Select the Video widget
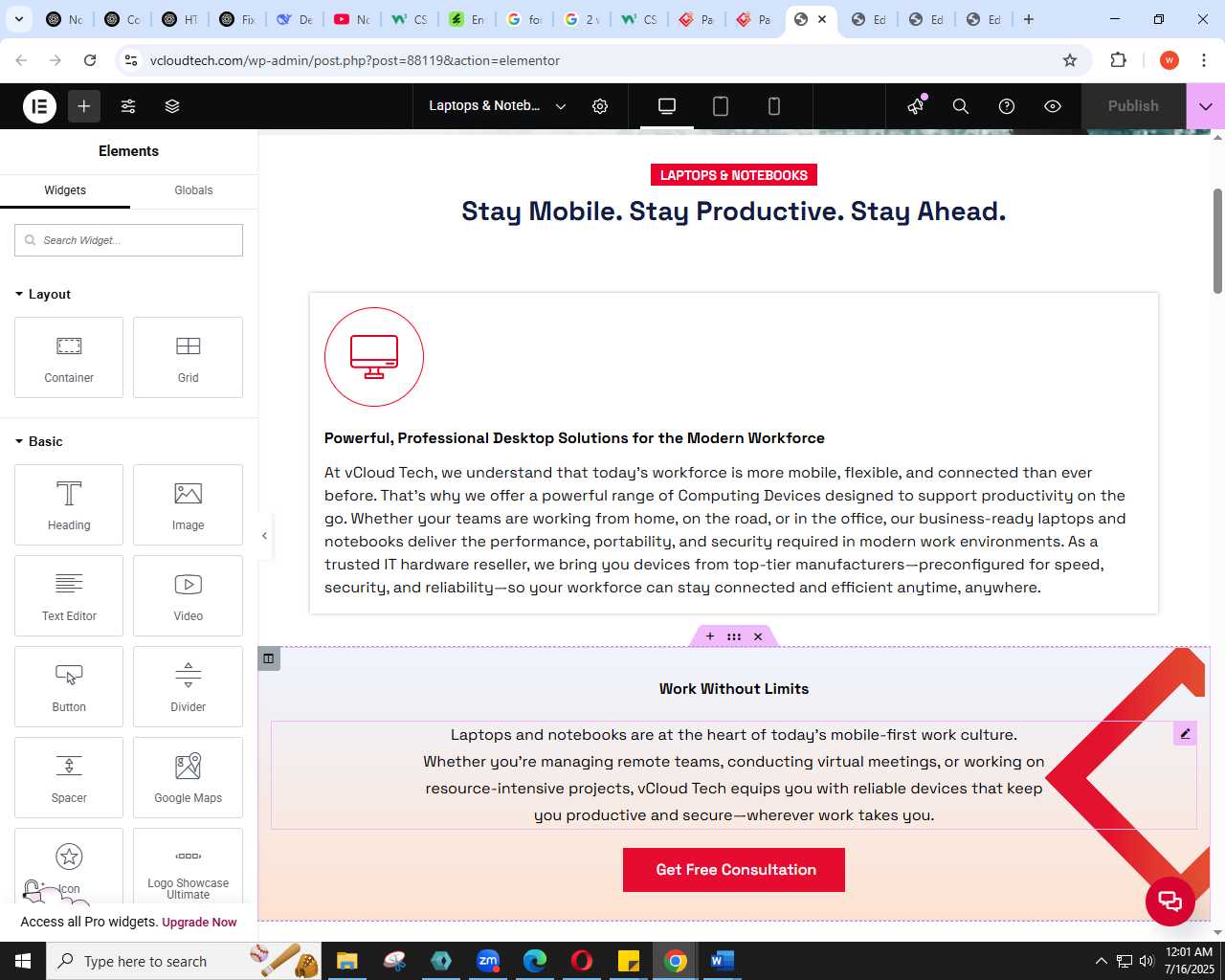This screenshot has width=1225, height=980. tap(188, 595)
